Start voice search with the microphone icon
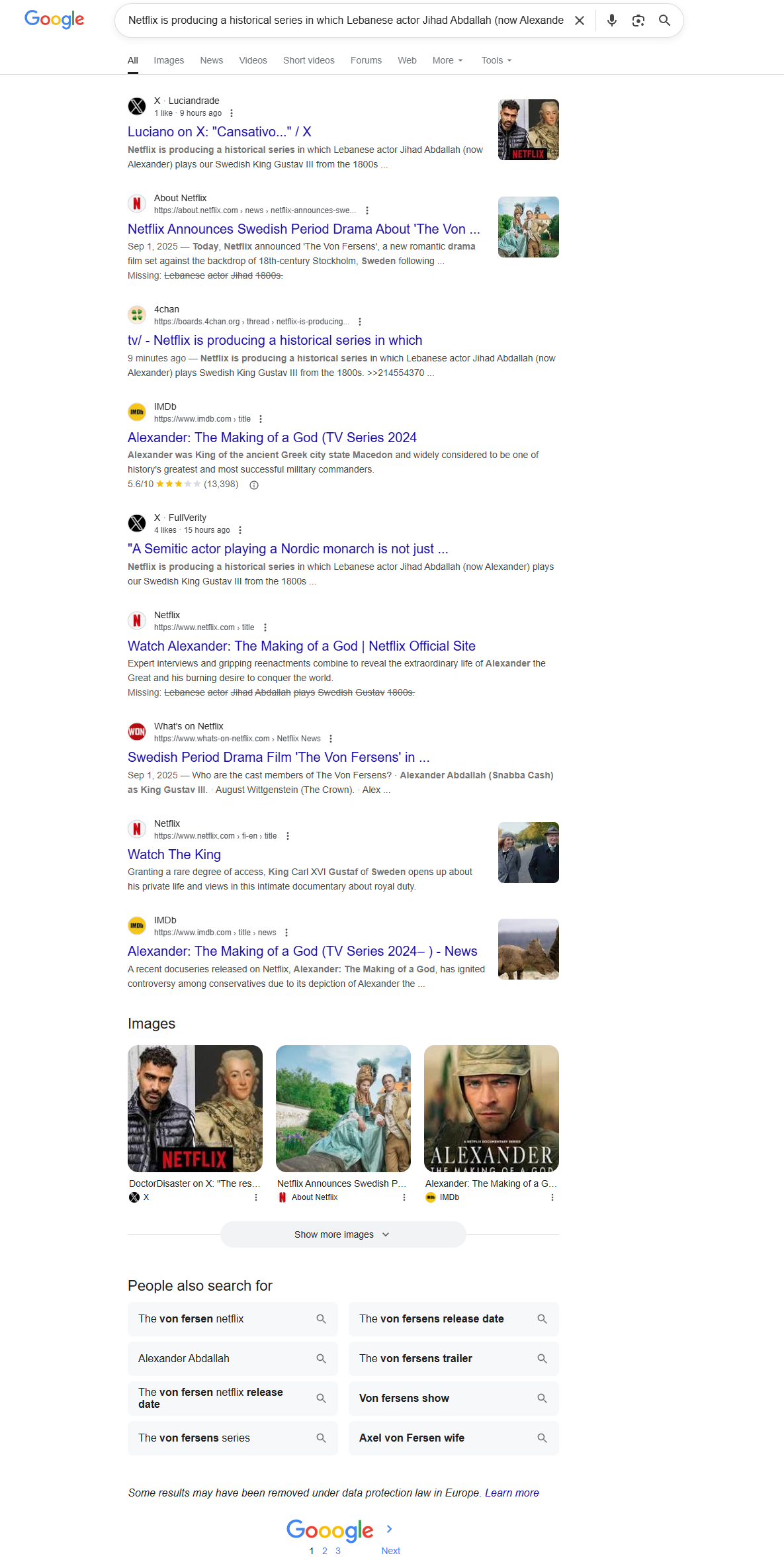The width and height of the screenshot is (784, 1568). pos(612,21)
